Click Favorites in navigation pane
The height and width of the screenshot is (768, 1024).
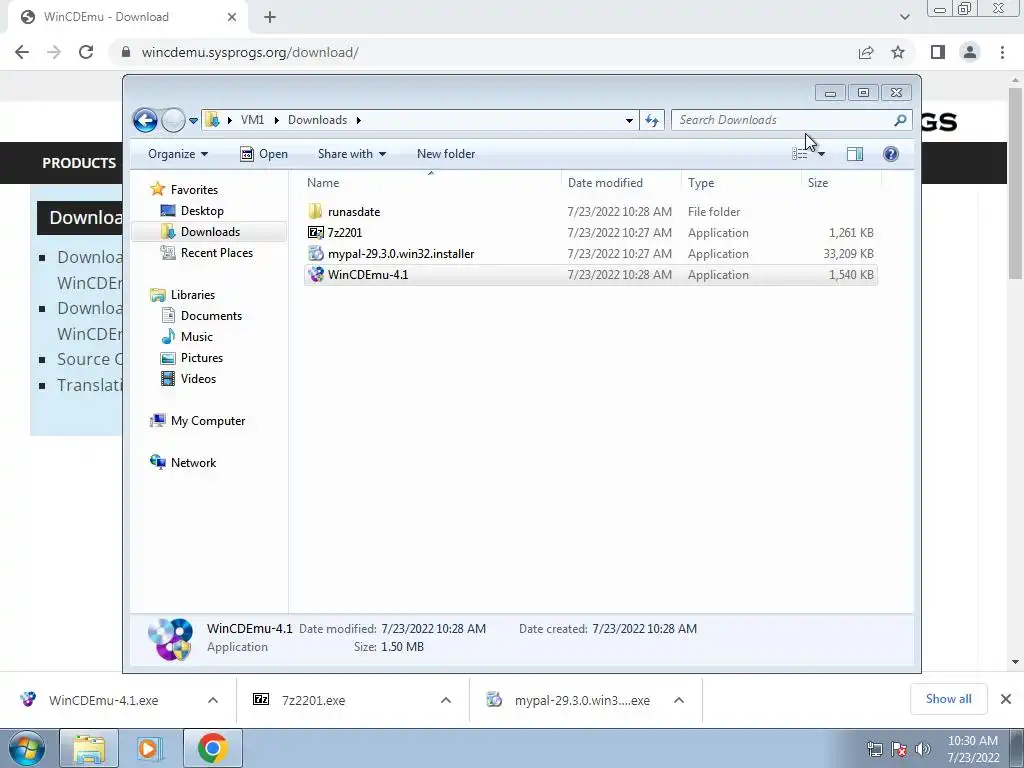[x=194, y=190]
